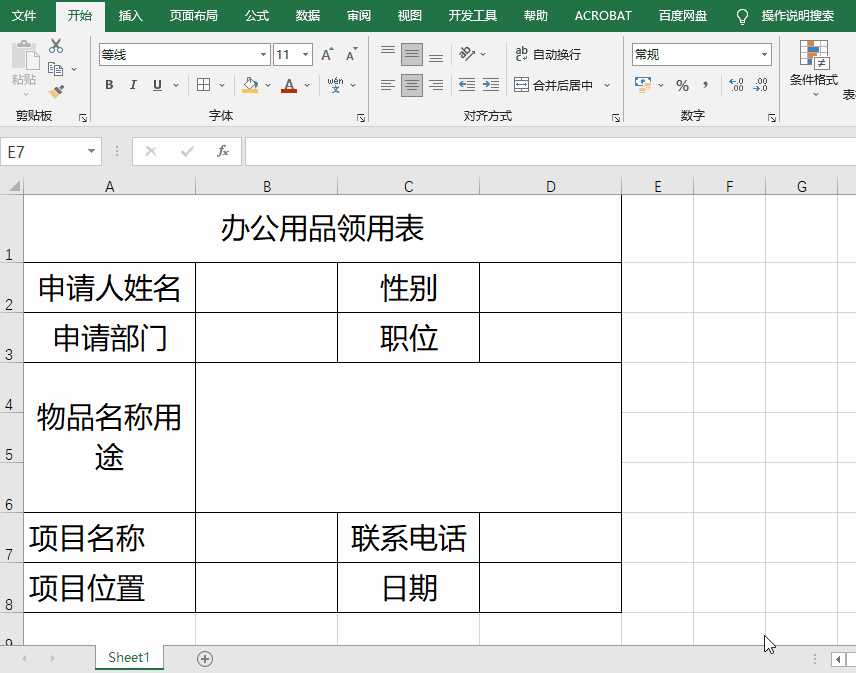This screenshot has width=856, height=673.
Task: Click the Insert Function fx icon
Action: 223,151
